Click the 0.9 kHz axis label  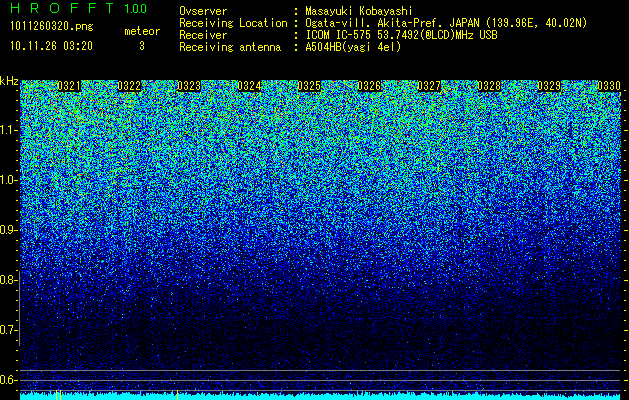pyautogui.click(x=8, y=230)
